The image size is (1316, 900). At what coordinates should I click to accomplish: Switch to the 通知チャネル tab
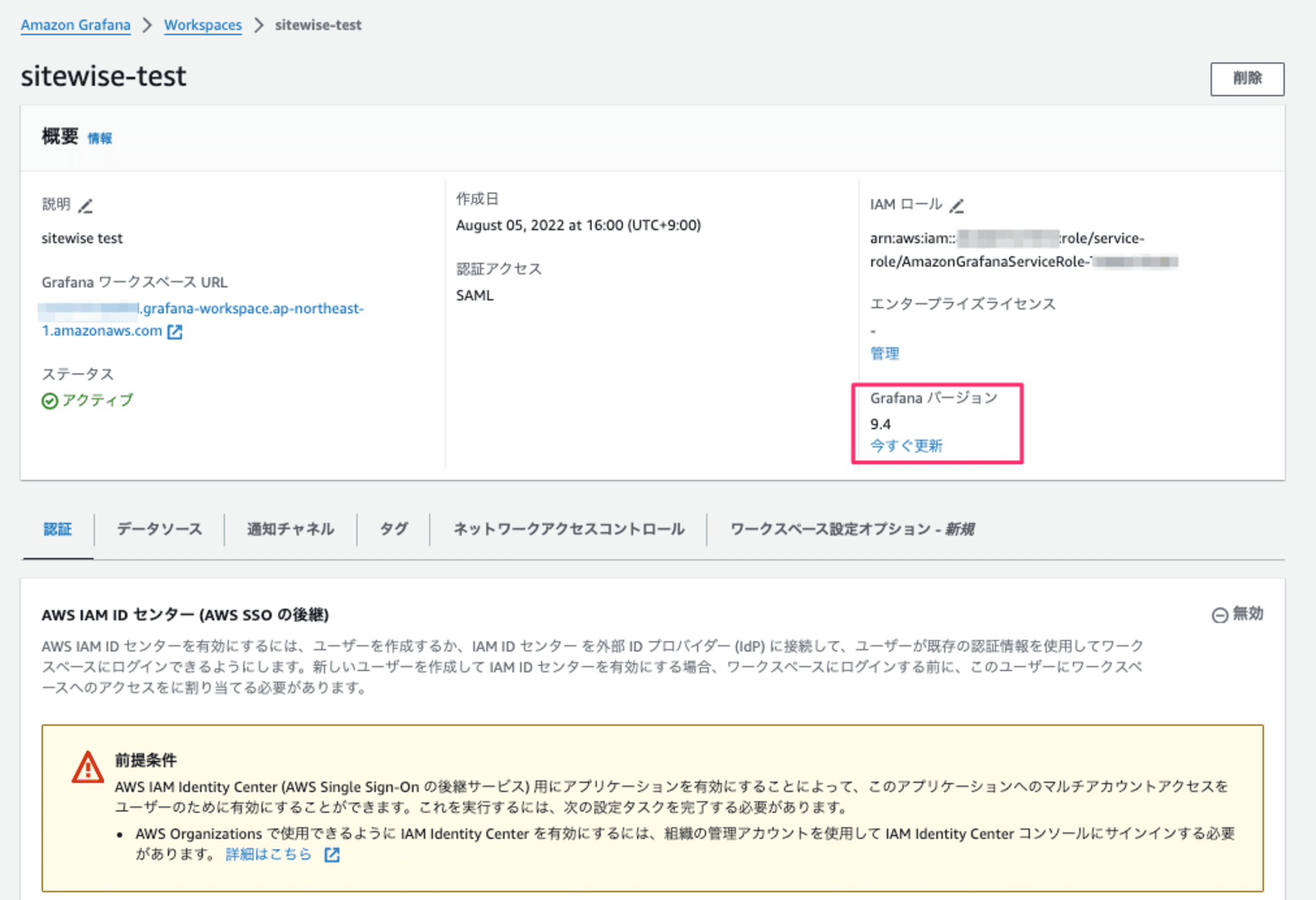[290, 529]
